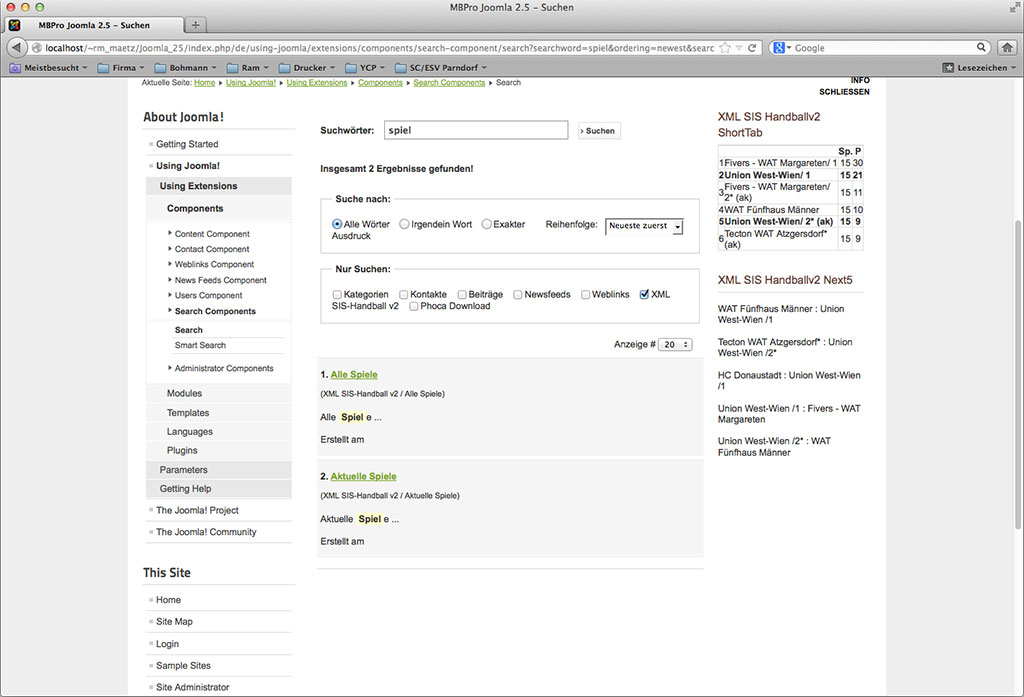The height and width of the screenshot is (697, 1024).
Task: Select the Exakter Ausdruck radio button
Action: (x=487, y=224)
